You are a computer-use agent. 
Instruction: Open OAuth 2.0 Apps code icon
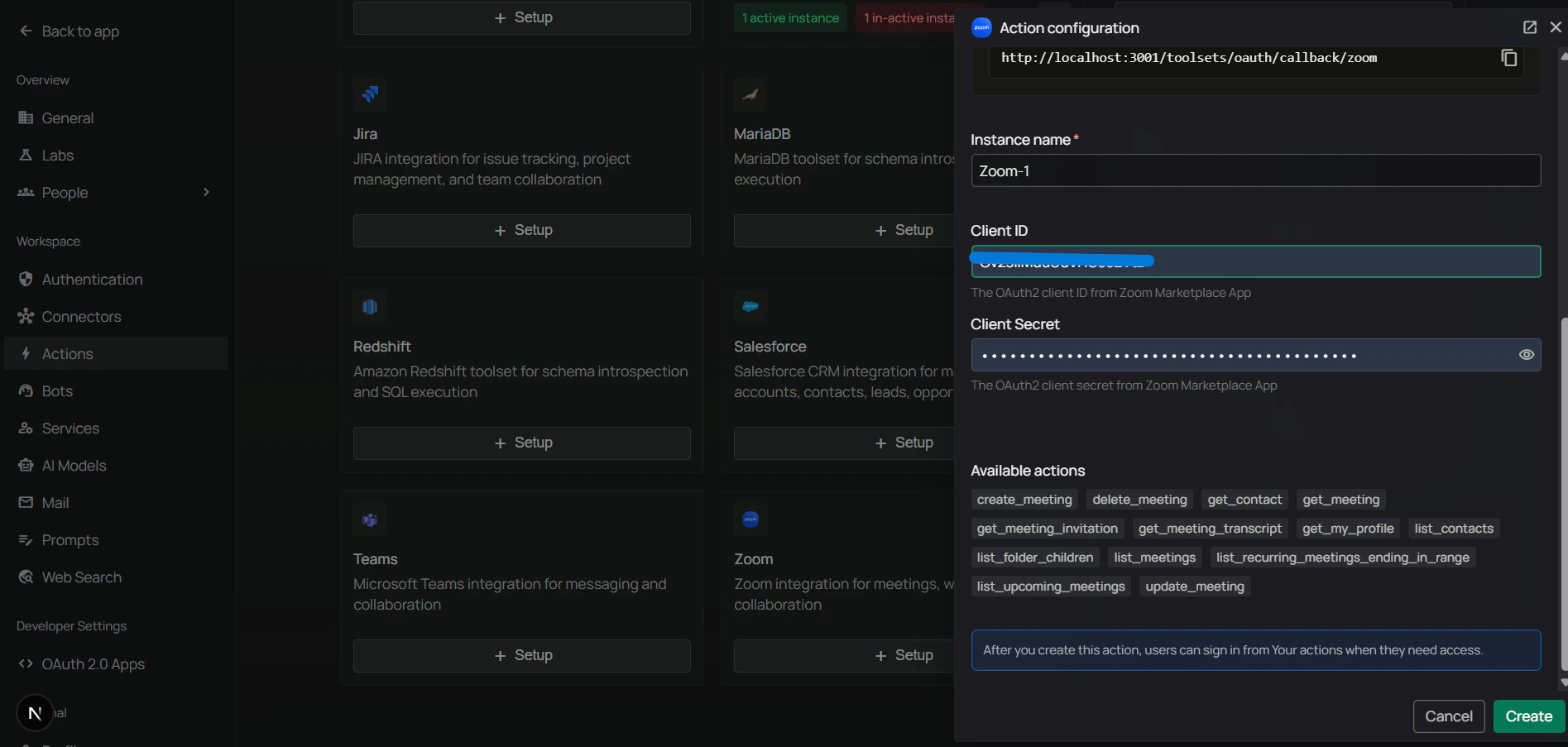point(26,663)
